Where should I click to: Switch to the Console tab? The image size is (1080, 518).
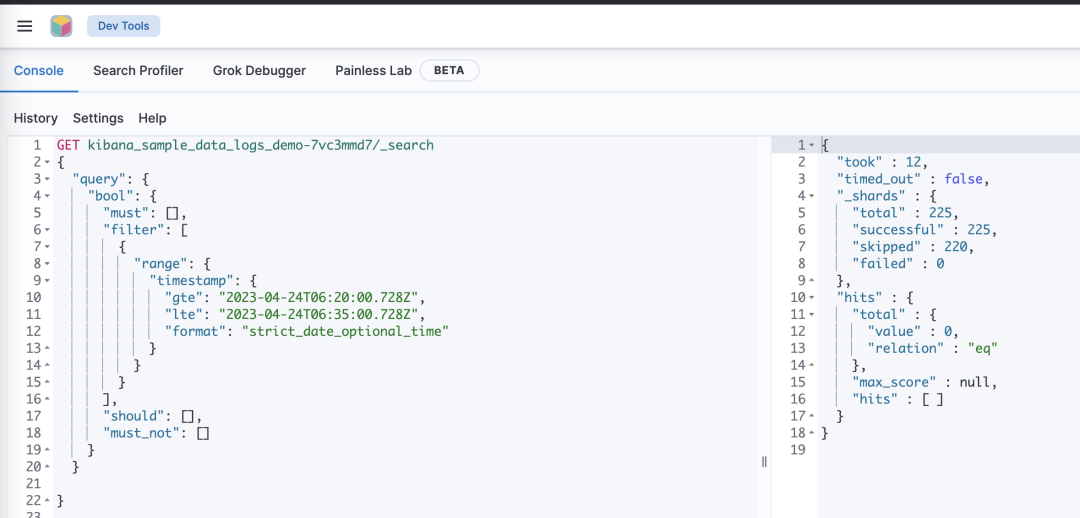coord(39,70)
